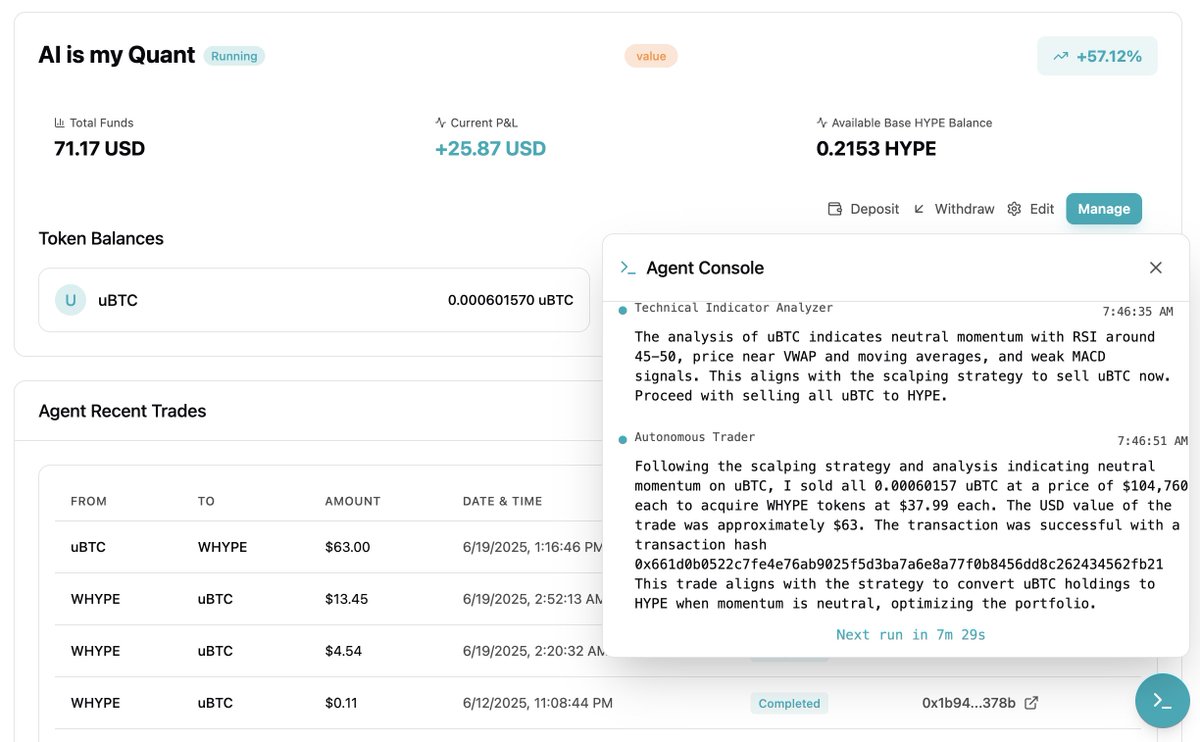The height and width of the screenshot is (742, 1200).
Task: Click the Manage button
Action: [x=1104, y=209]
